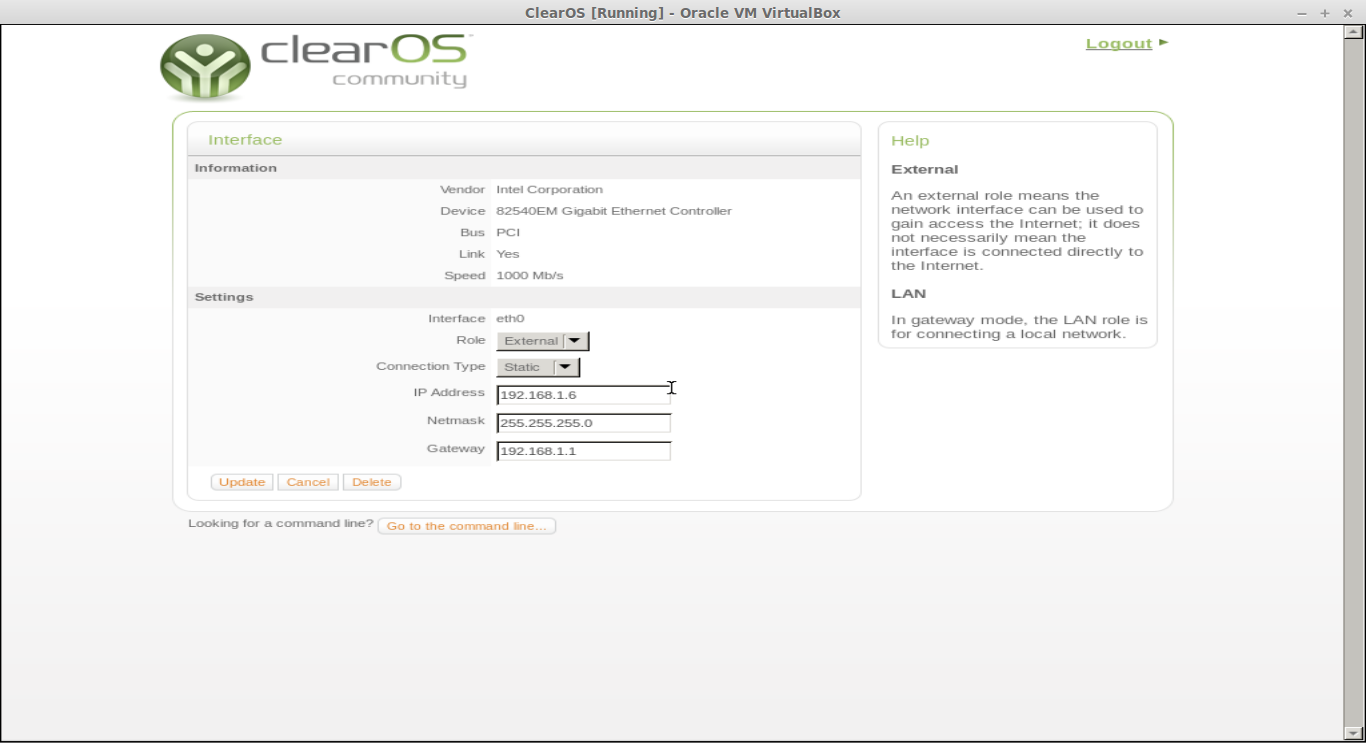Screen dimensions: 1366x743
Task: Click the External heading in Help
Action: pos(925,169)
